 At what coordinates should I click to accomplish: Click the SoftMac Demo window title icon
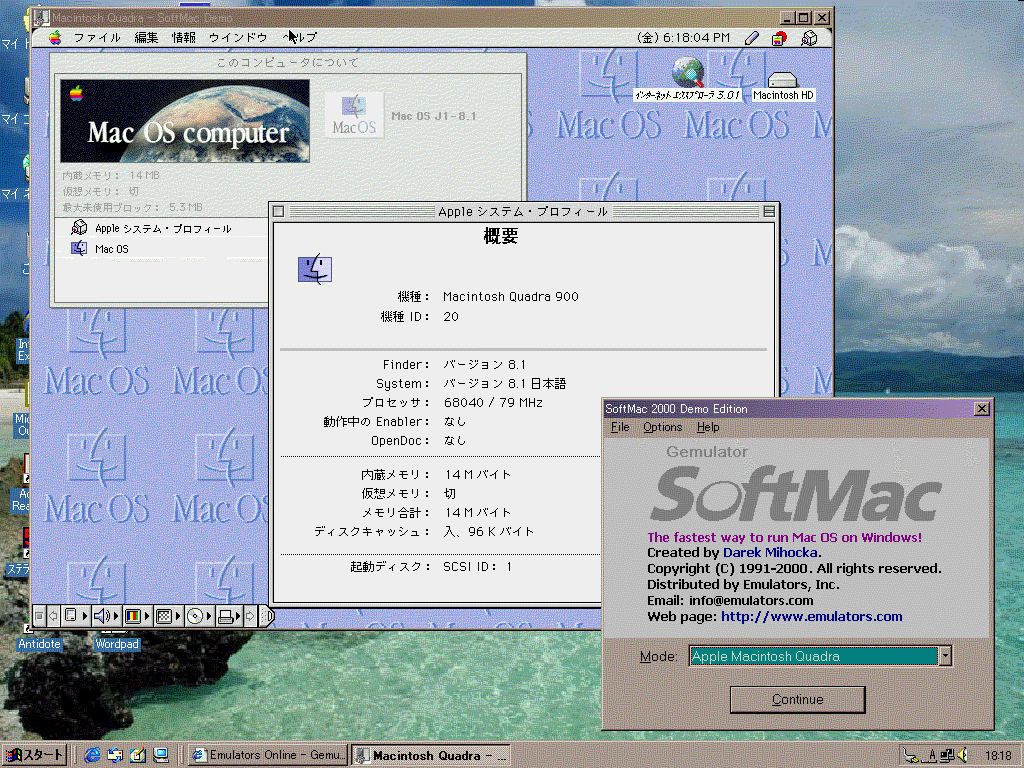tap(41, 18)
